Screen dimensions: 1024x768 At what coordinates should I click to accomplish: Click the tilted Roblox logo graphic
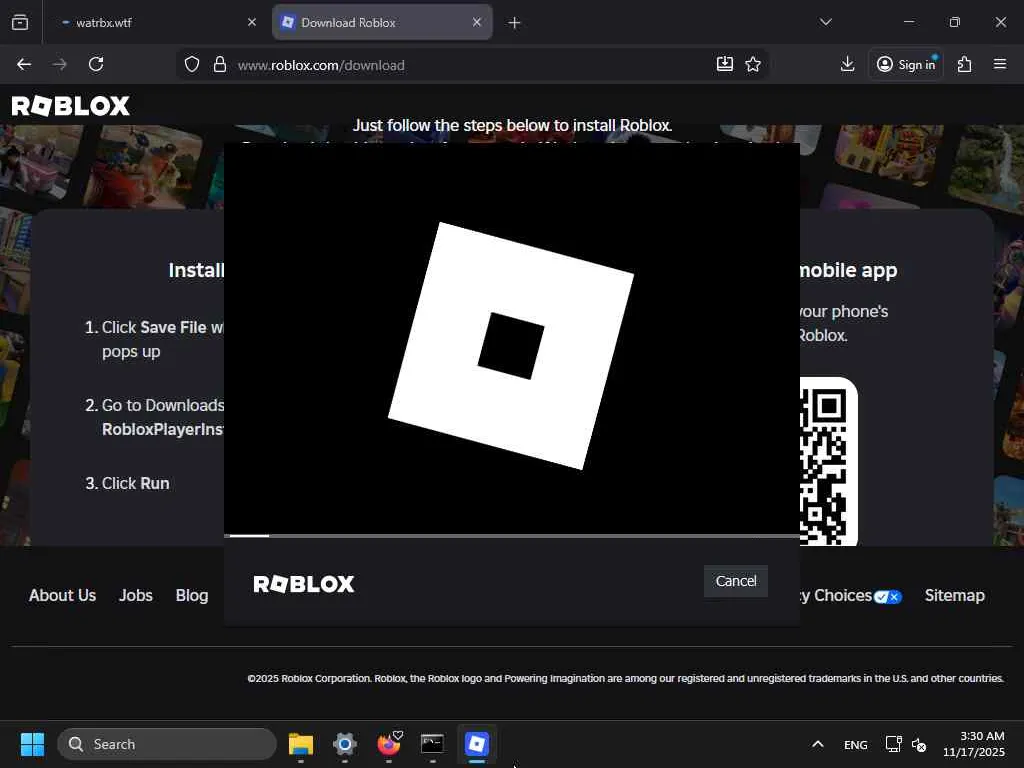(511, 345)
